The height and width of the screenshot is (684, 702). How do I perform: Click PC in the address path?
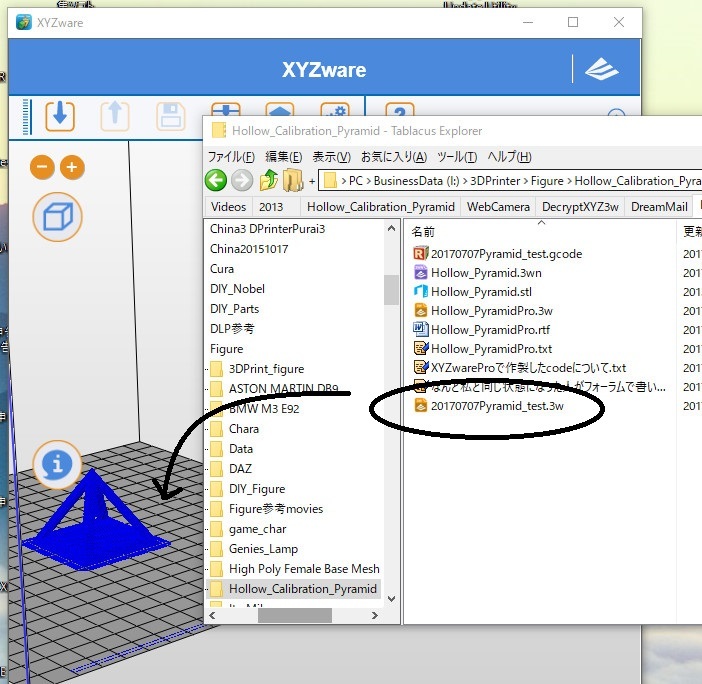pos(356,181)
